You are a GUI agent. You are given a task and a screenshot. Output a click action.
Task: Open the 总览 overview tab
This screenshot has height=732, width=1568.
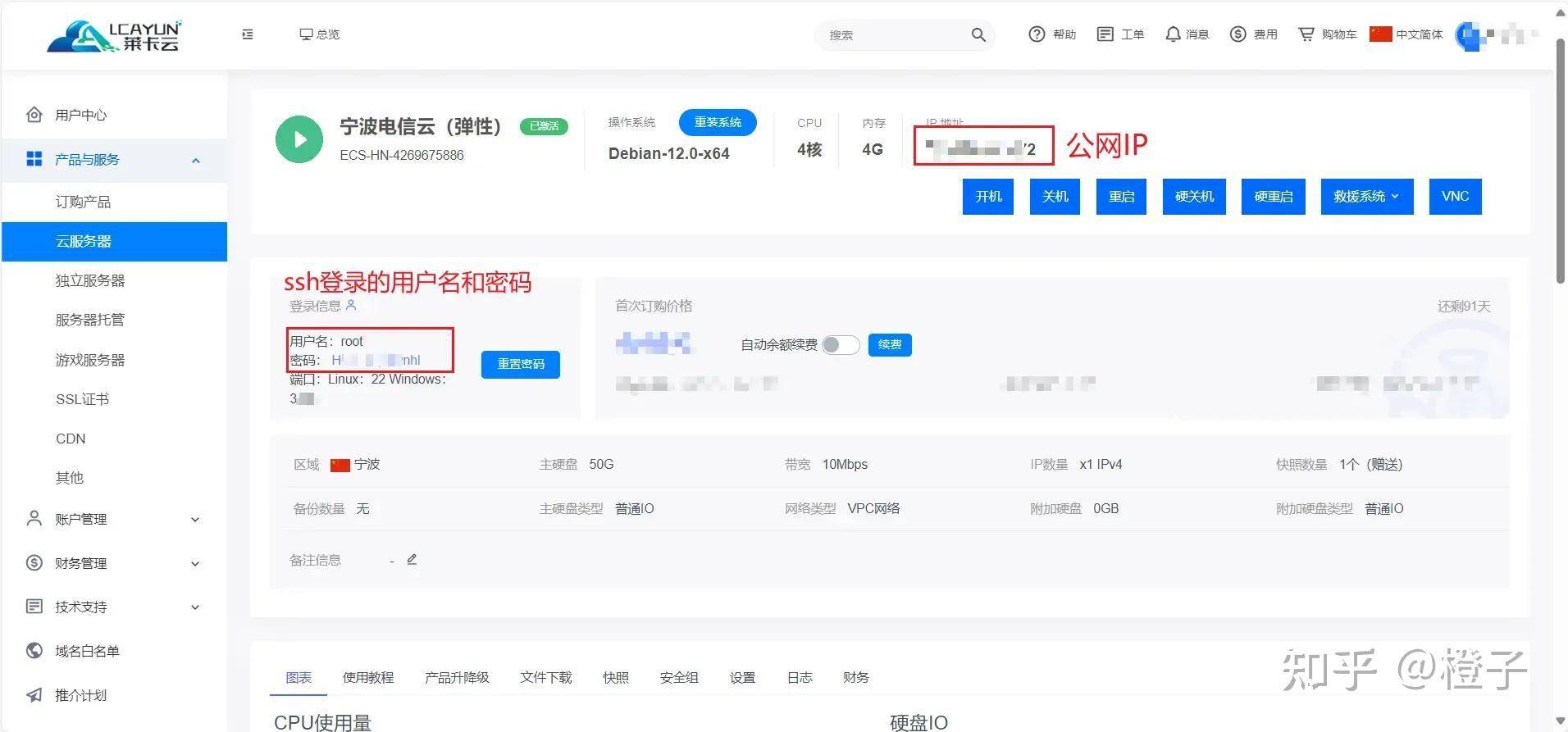[320, 34]
